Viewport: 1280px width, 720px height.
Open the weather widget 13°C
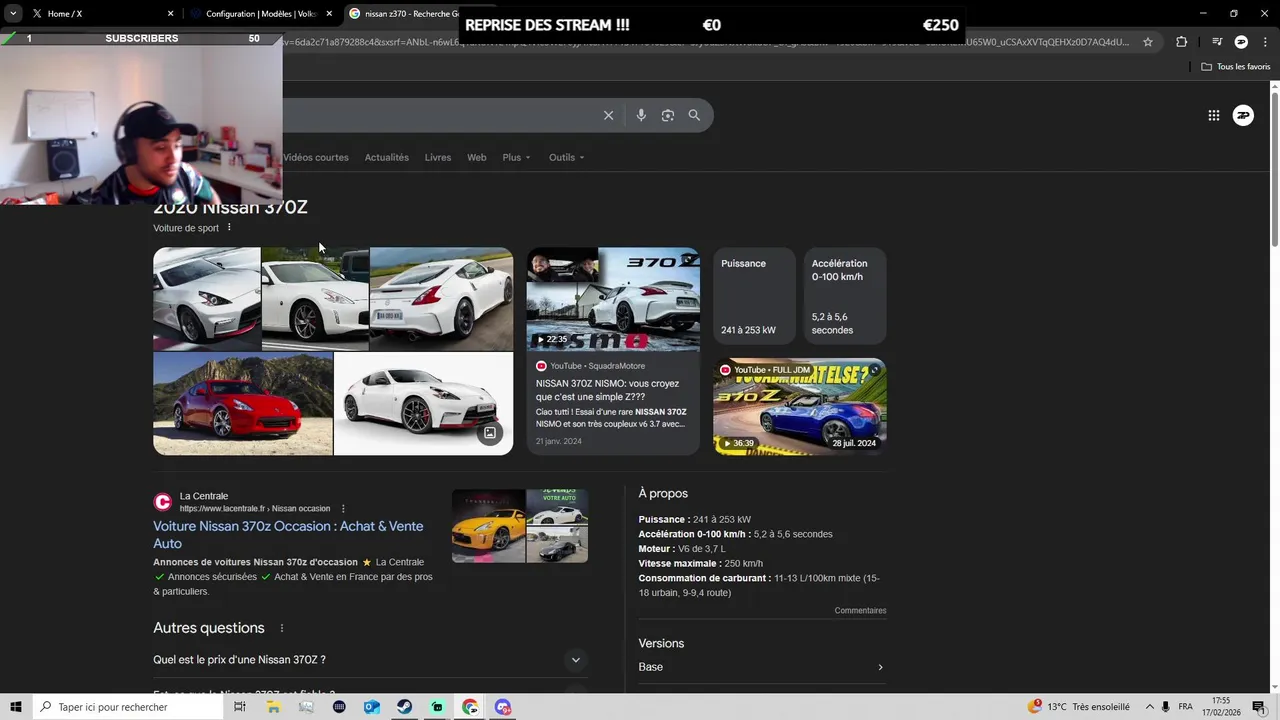pyautogui.click(x=1079, y=707)
